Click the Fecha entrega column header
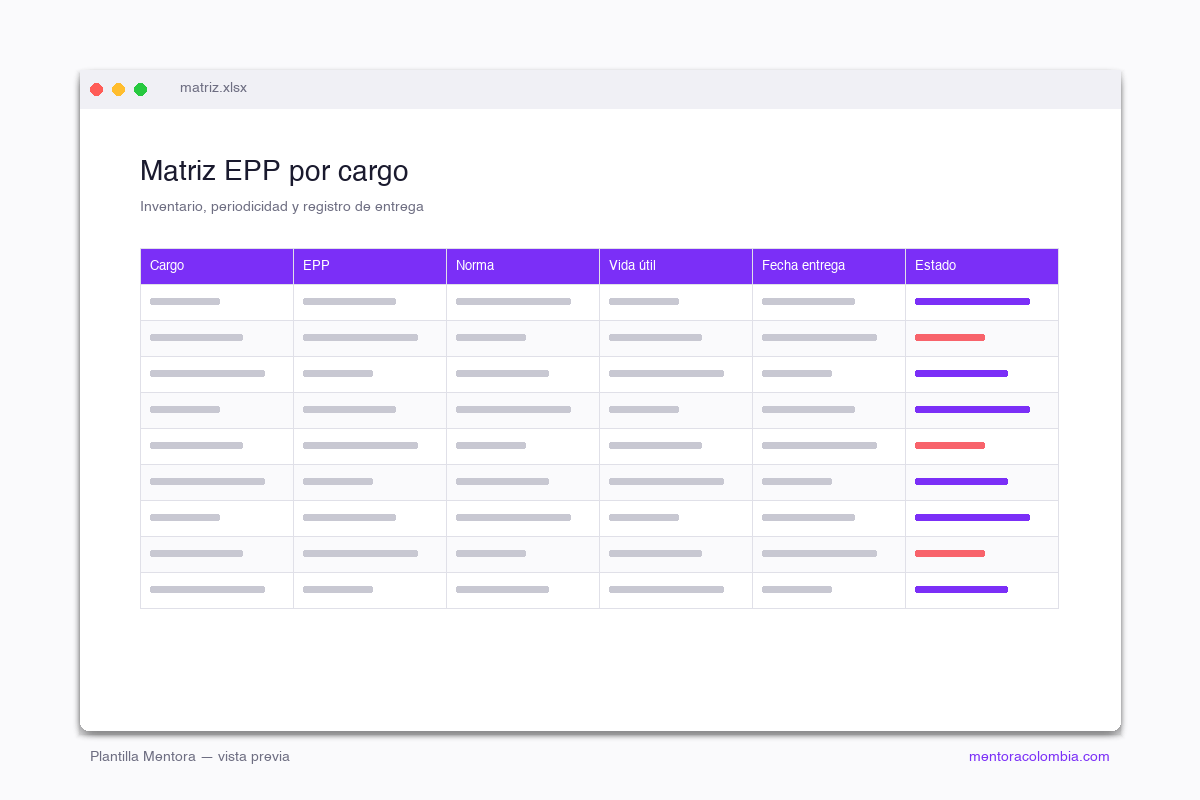Screen dimensions: 1200x800 click(829, 266)
